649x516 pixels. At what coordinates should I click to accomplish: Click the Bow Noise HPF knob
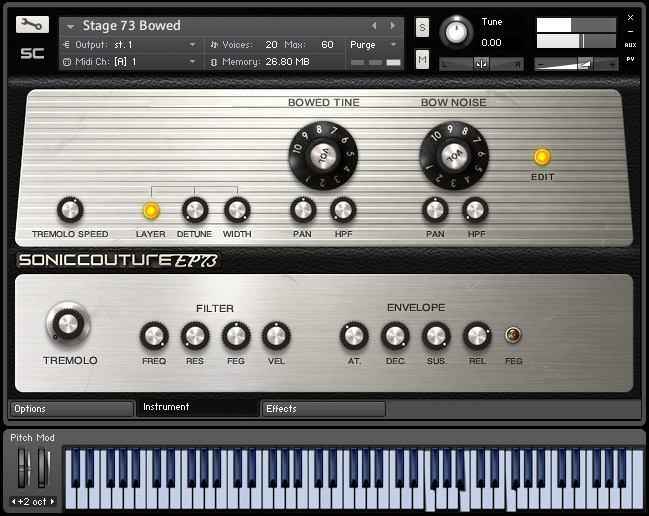475,210
